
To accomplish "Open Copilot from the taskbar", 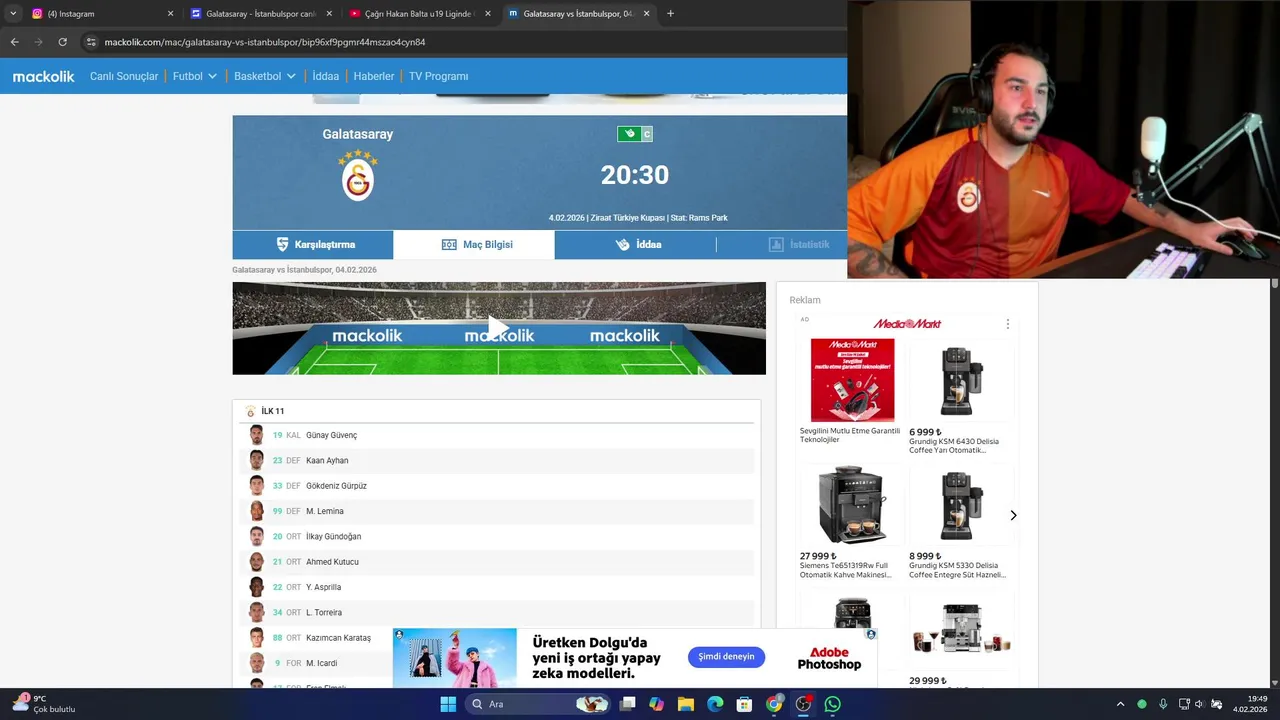I will 656,704.
